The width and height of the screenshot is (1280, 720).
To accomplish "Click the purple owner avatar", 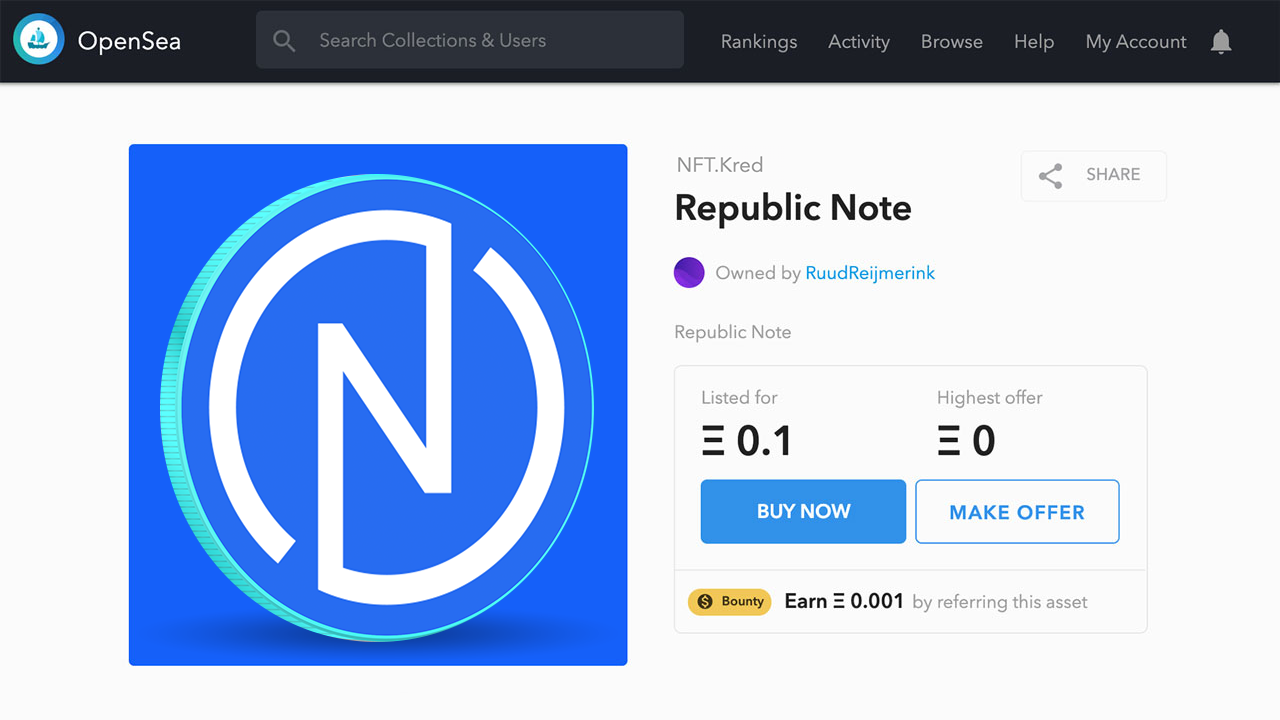I will [x=689, y=272].
